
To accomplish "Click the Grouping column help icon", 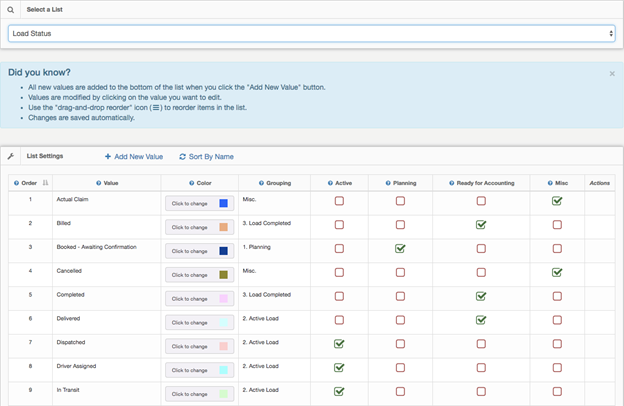I will point(261,183).
